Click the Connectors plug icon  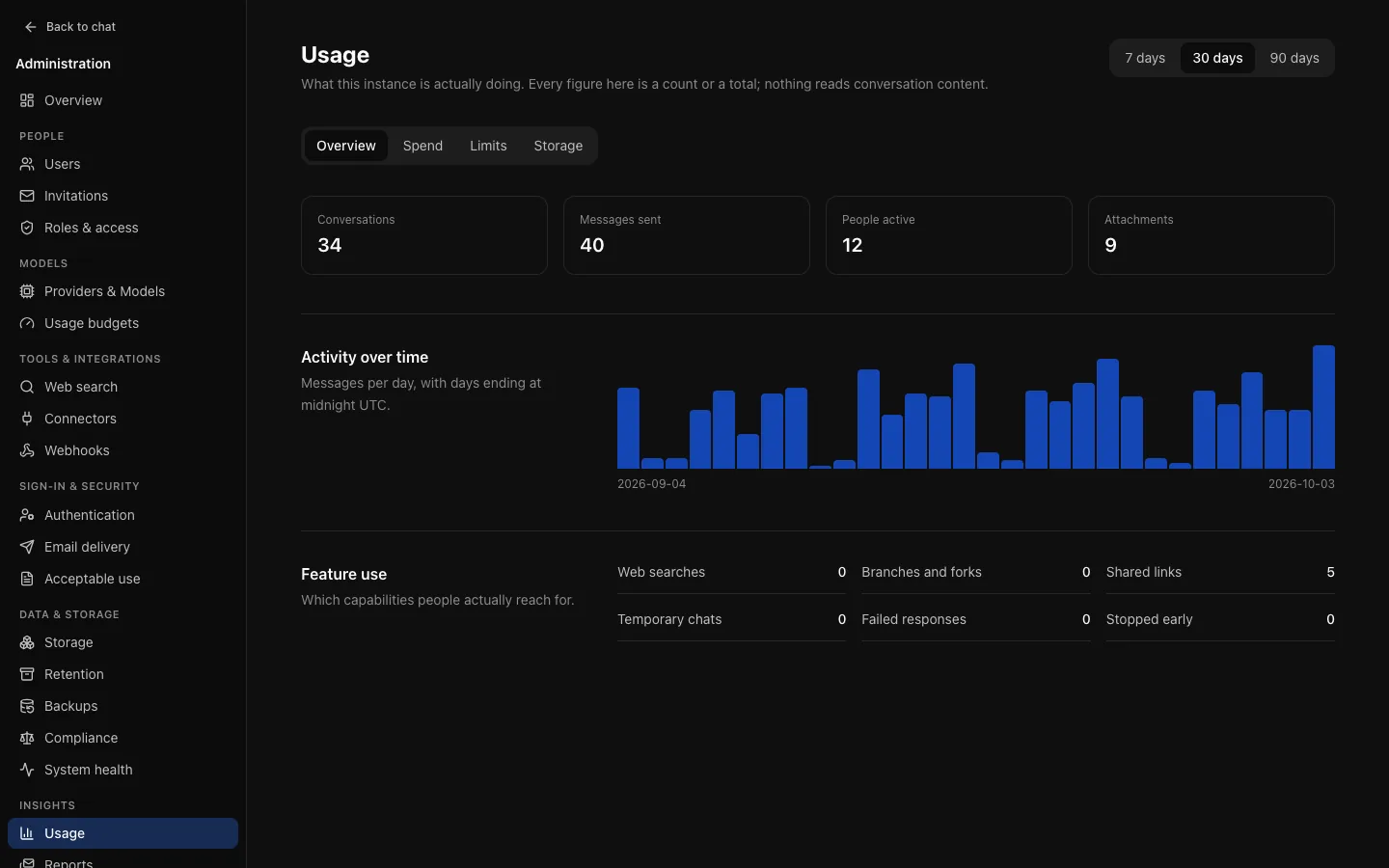pos(27,419)
